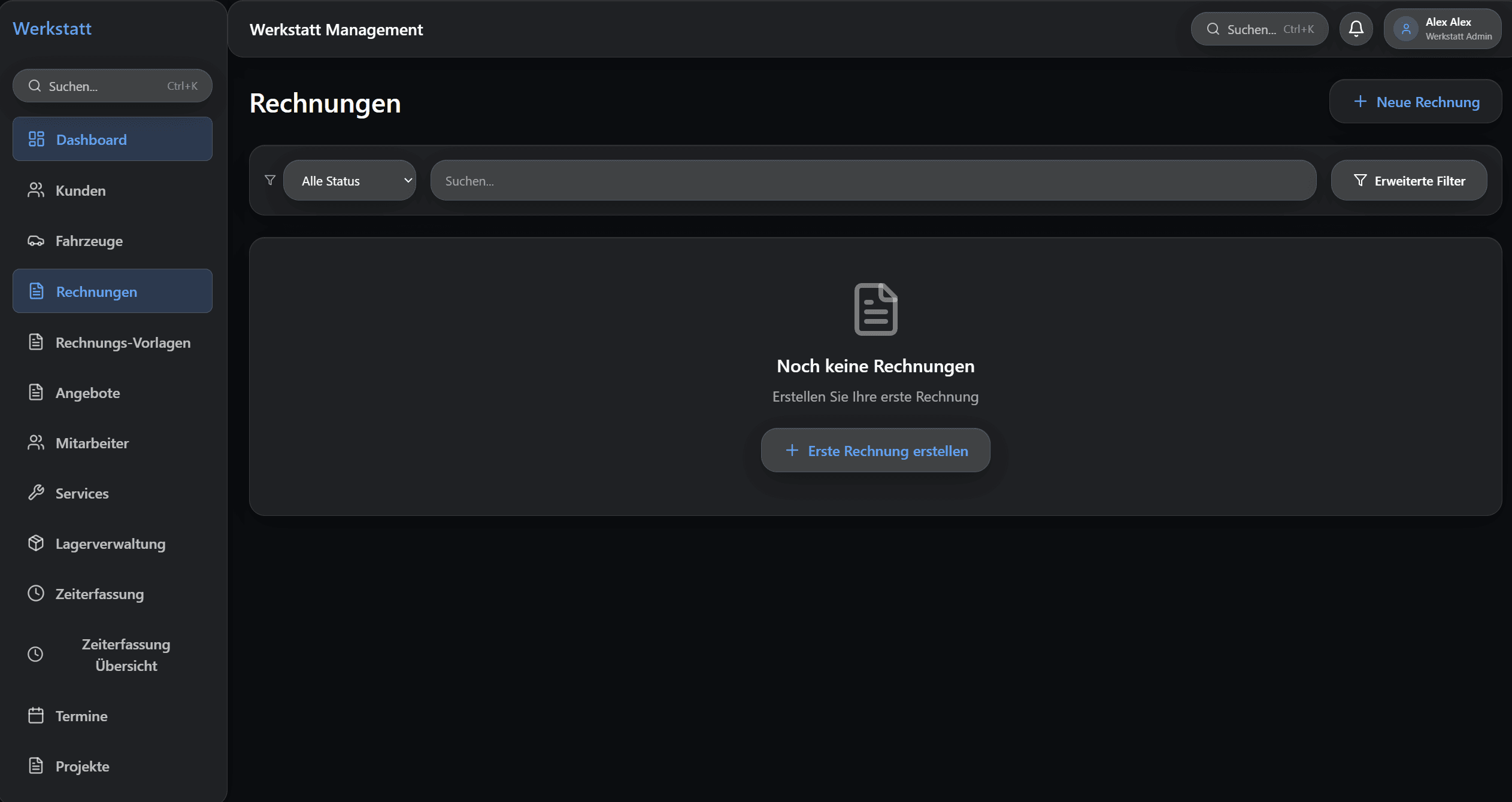Click the filter funnel icon beside Alle Status

pyautogui.click(x=270, y=180)
